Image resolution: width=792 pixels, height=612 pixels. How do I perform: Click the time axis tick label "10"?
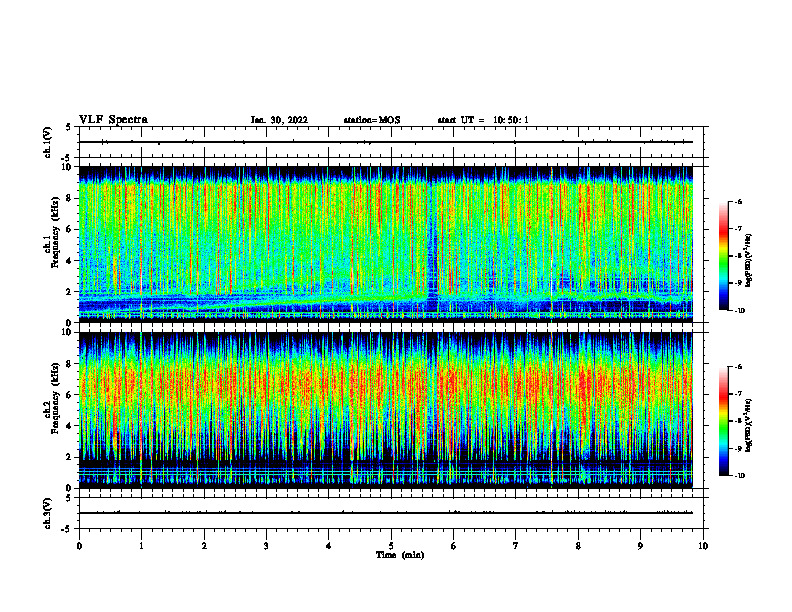pos(703,546)
